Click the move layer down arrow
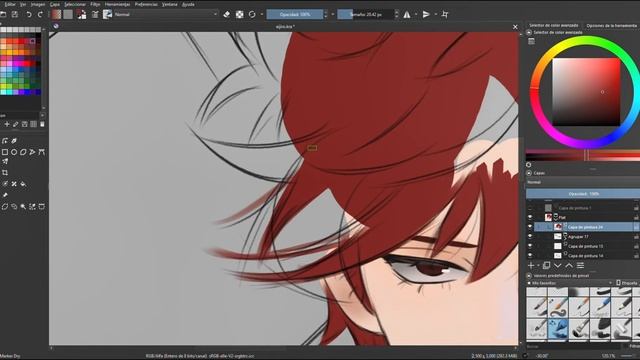The width and height of the screenshot is (640, 360). click(558, 266)
